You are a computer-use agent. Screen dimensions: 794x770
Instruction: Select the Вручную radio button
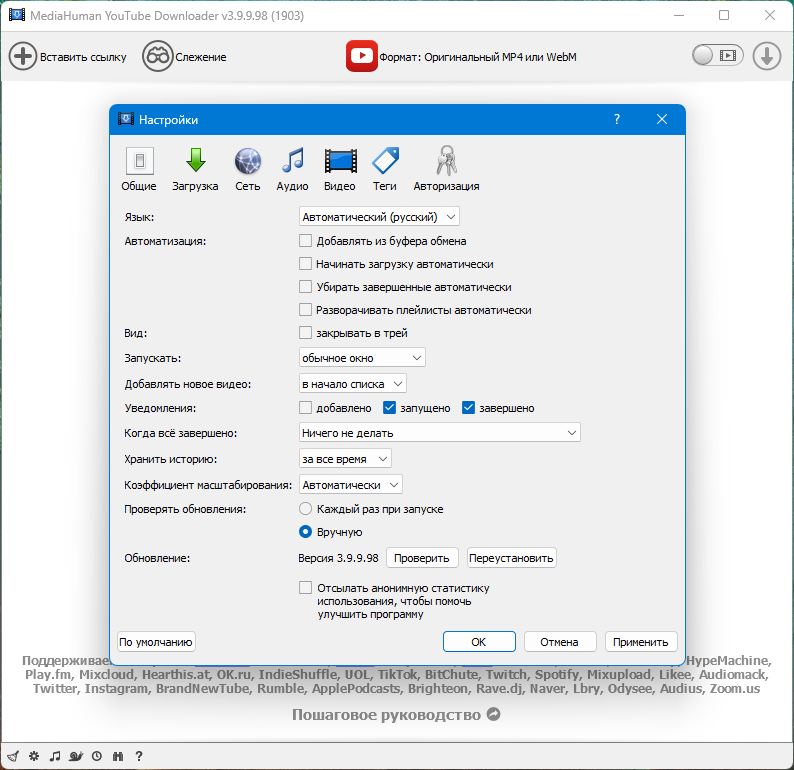click(305, 532)
